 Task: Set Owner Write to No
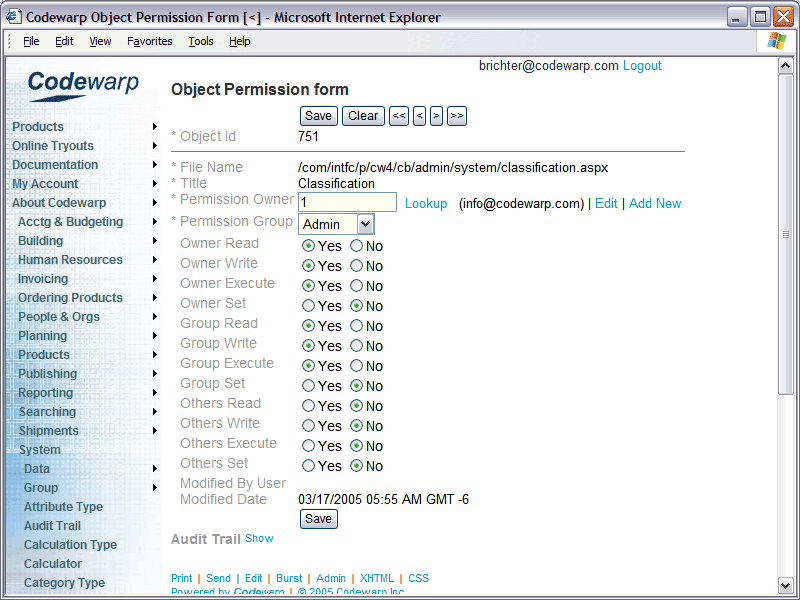(x=356, y=266)
